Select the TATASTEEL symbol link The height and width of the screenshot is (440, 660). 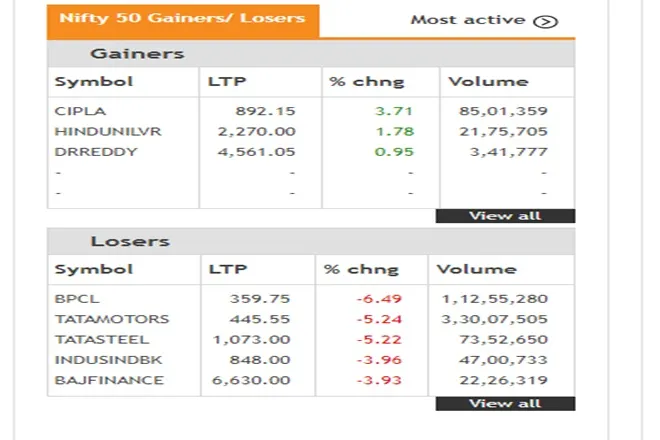102,340
